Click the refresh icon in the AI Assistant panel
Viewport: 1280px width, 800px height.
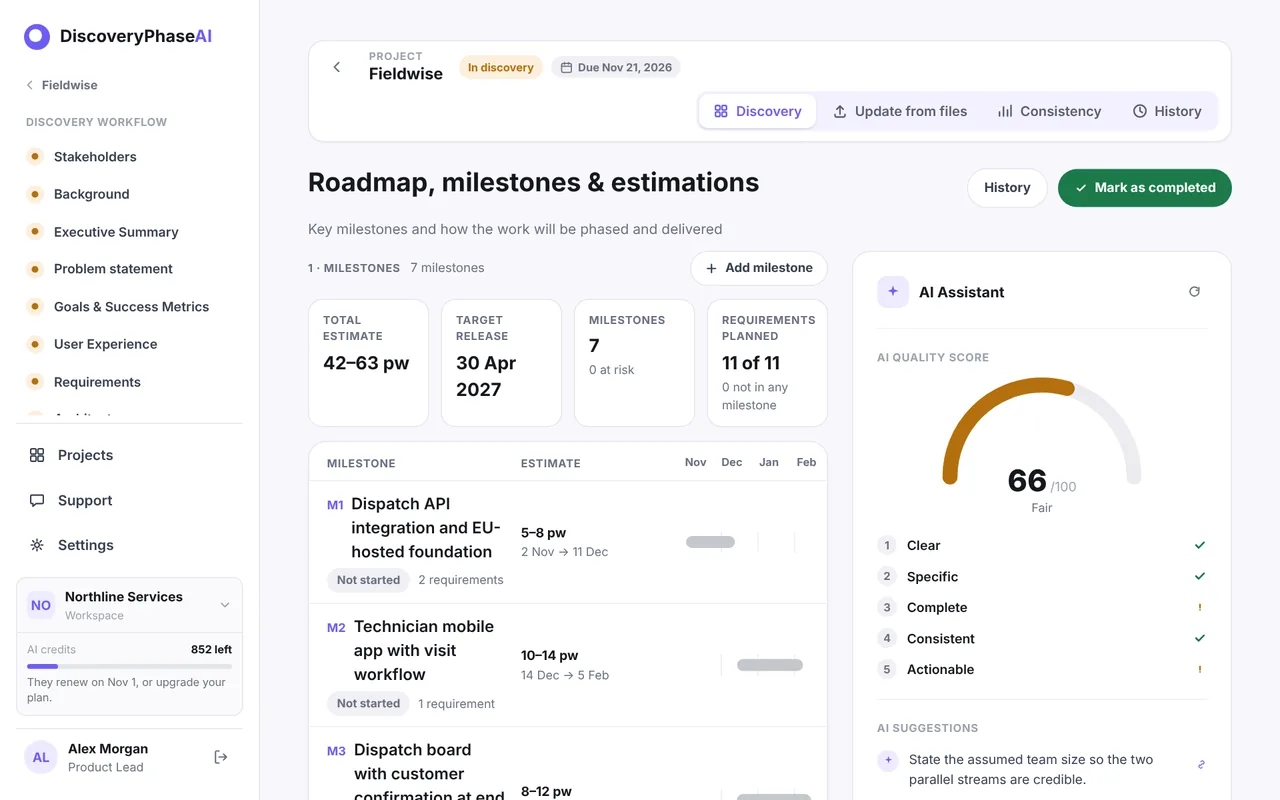pos(1194,292)
